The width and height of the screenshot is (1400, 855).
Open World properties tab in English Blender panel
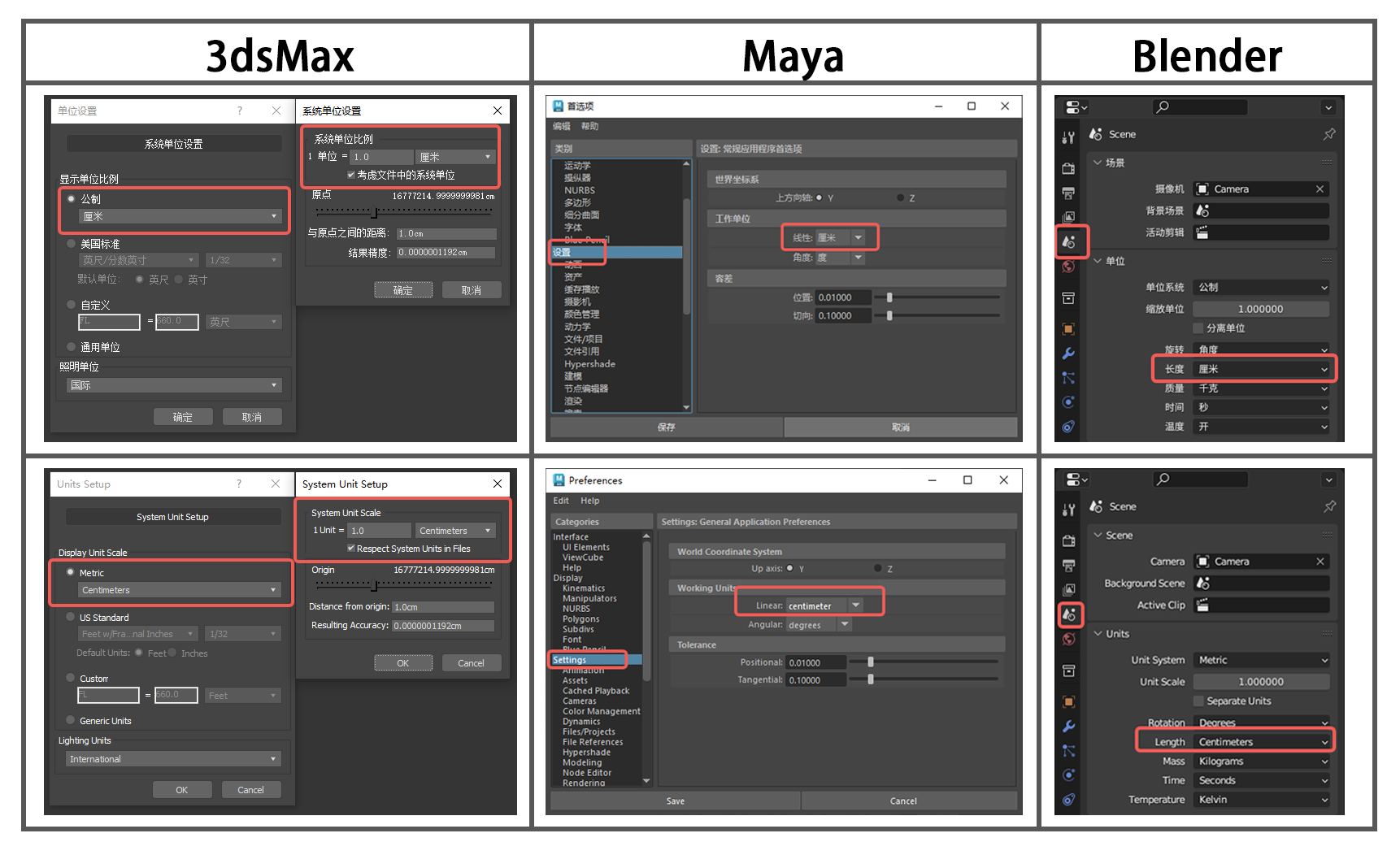(1068, 640)
